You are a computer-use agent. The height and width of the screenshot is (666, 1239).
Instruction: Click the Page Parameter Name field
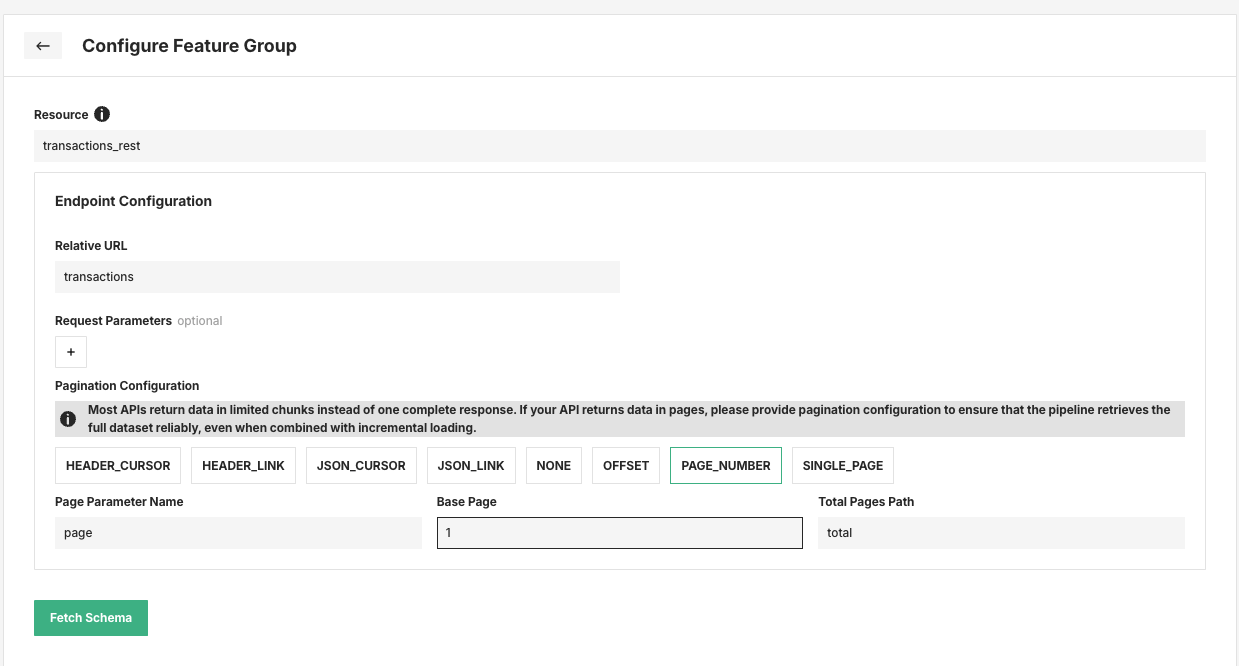pos(238,532)
